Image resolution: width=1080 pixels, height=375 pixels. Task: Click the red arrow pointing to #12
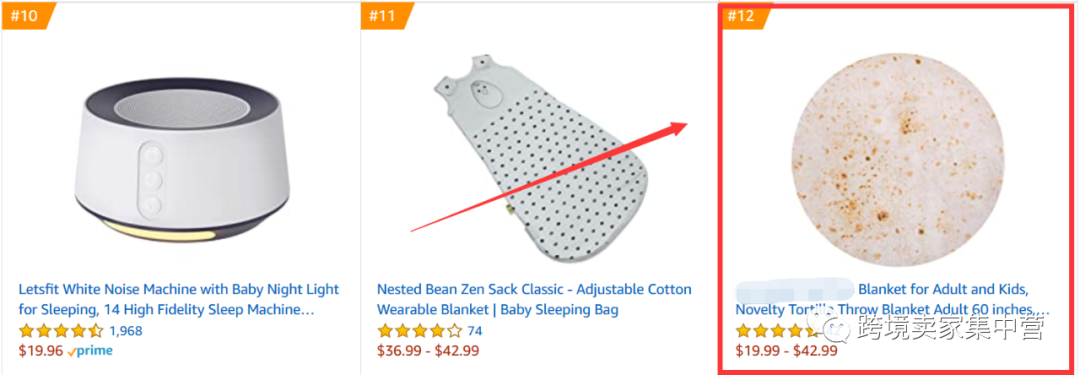point(549,176)
